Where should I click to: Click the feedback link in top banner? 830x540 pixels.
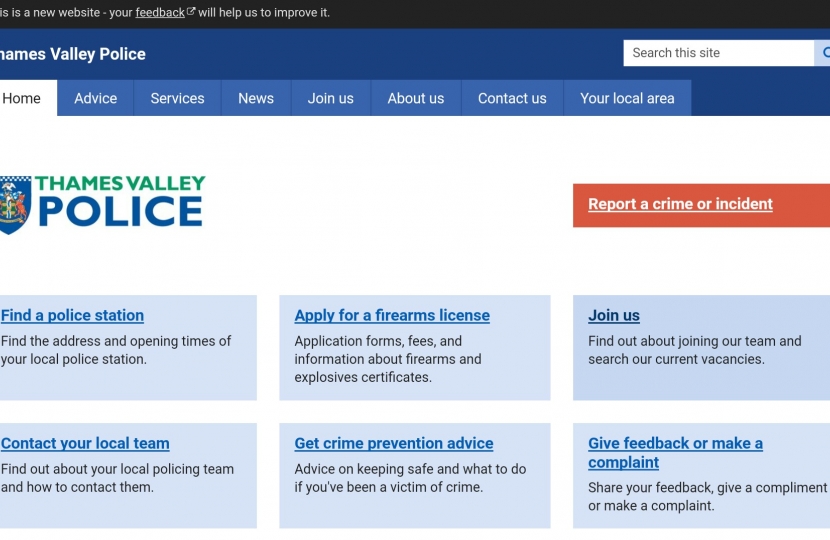[x=160, y=12]
